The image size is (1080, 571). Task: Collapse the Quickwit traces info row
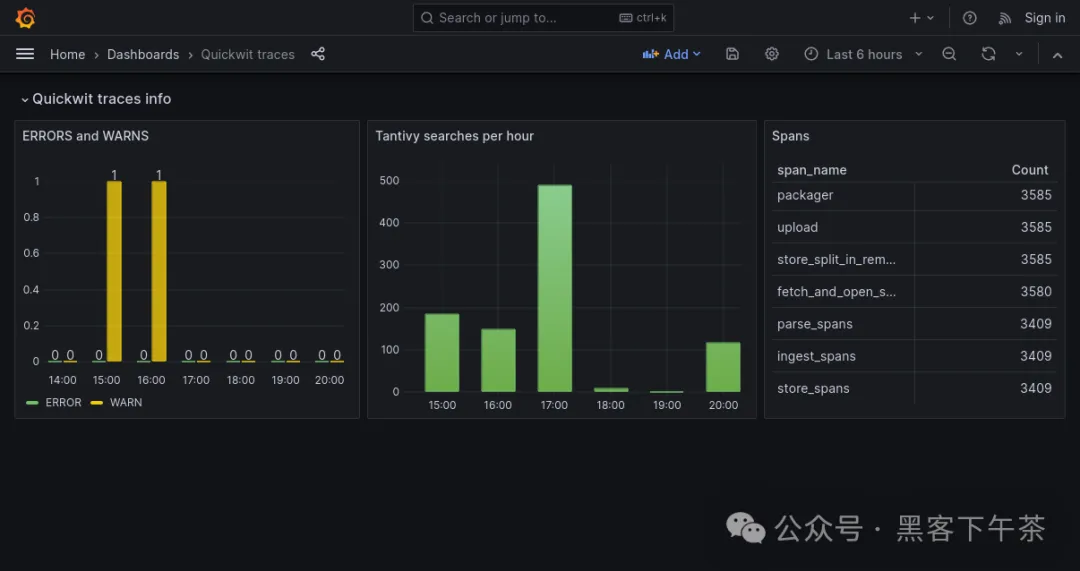coord(96,98)
